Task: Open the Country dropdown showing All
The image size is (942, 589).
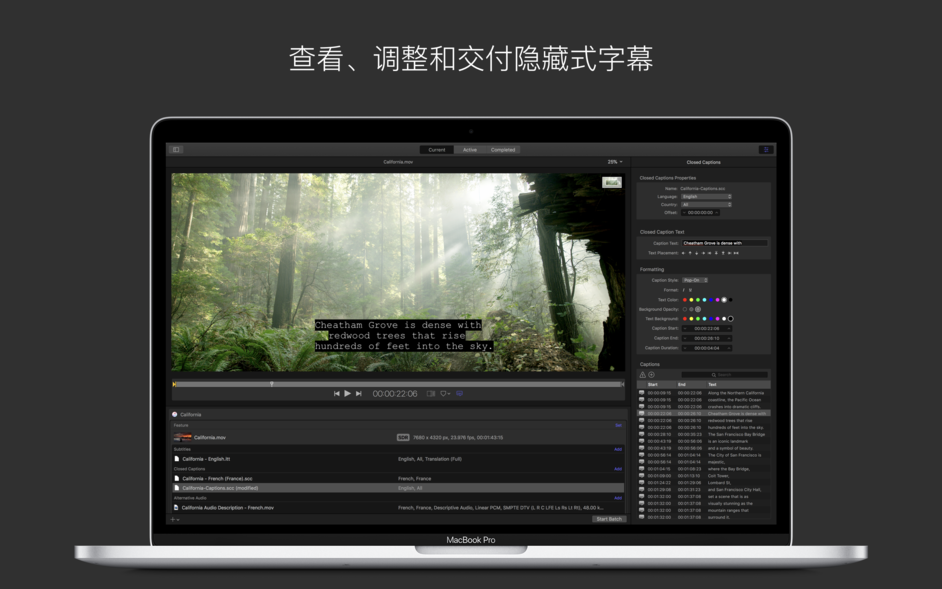Action: point(706,205)
